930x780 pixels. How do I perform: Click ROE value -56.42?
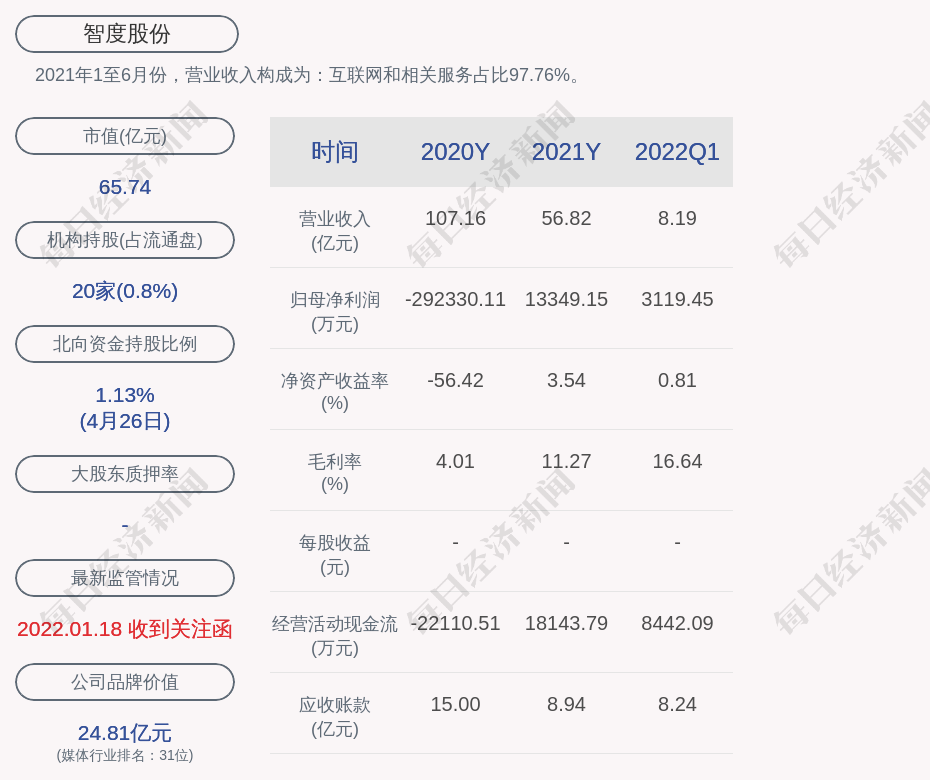(x=456, y=380)
